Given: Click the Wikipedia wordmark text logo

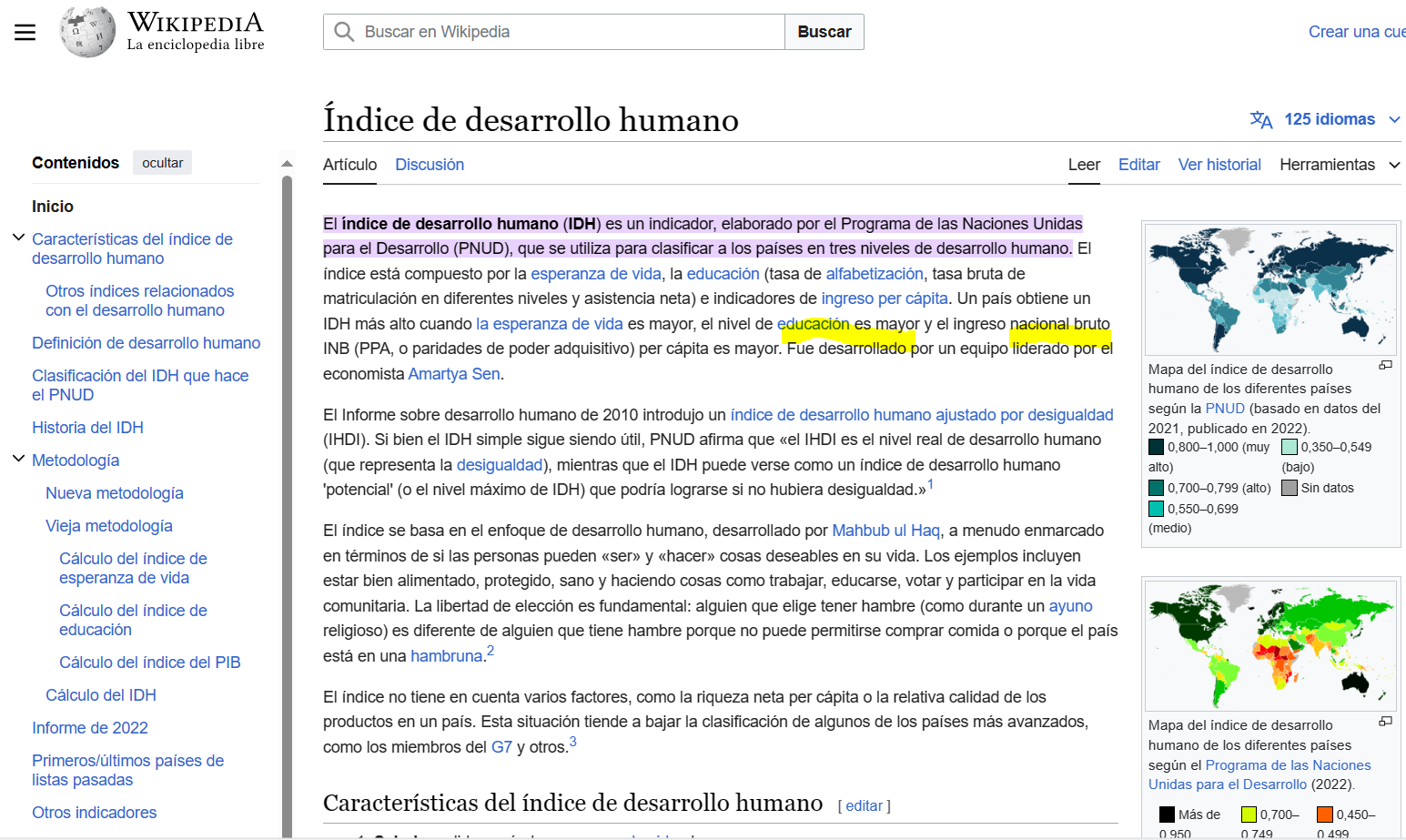Looking at the screenshot, I should [x=196, y=31].
